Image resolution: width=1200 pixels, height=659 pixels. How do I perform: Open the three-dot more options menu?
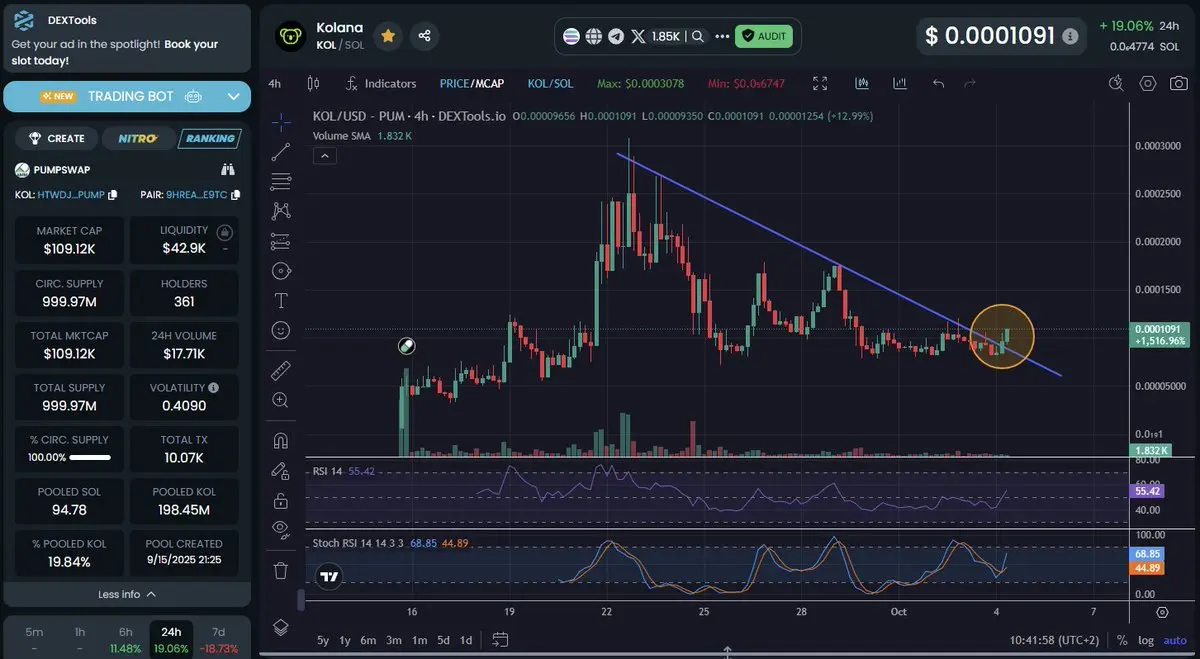point(723,36)
